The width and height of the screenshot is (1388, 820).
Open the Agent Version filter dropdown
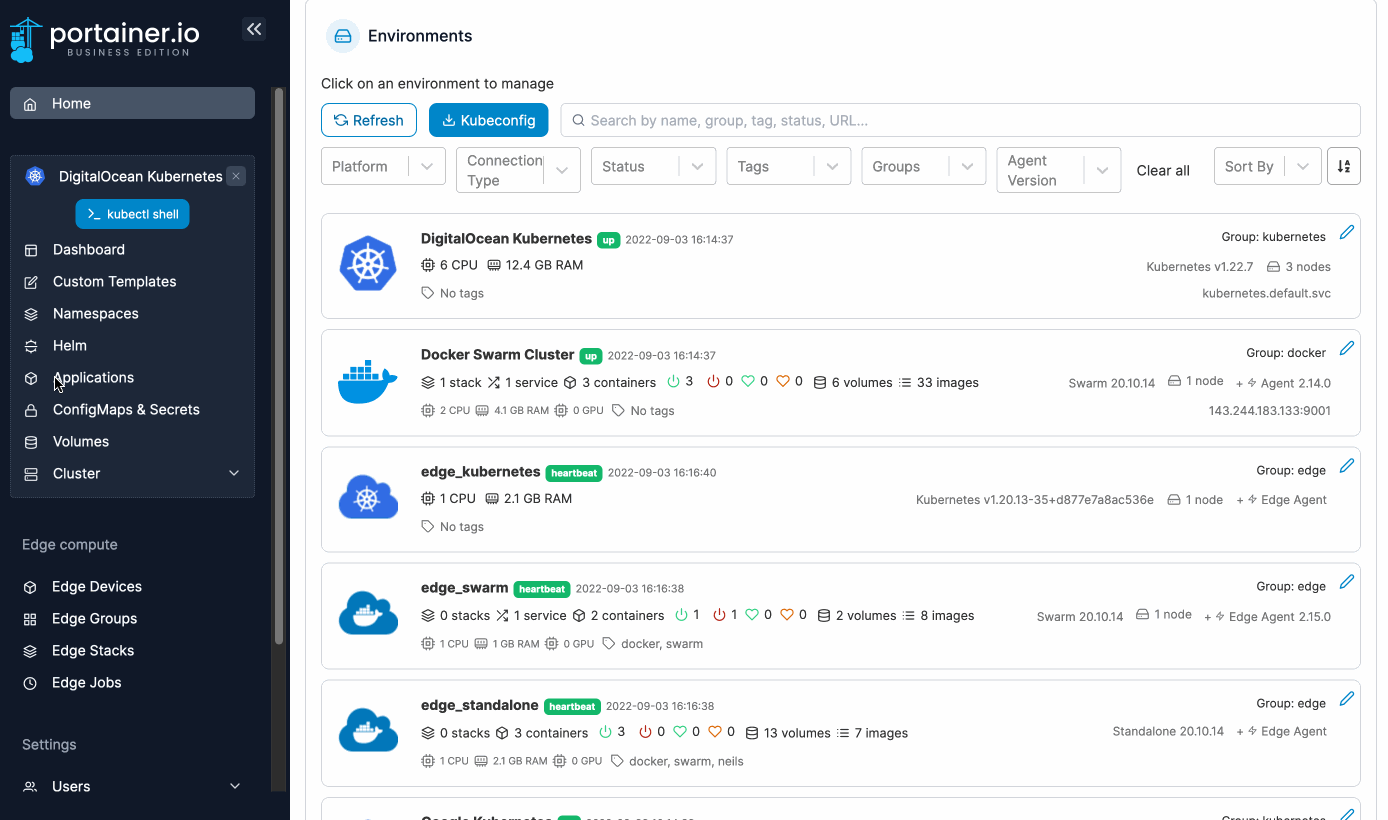[1059, 170]
